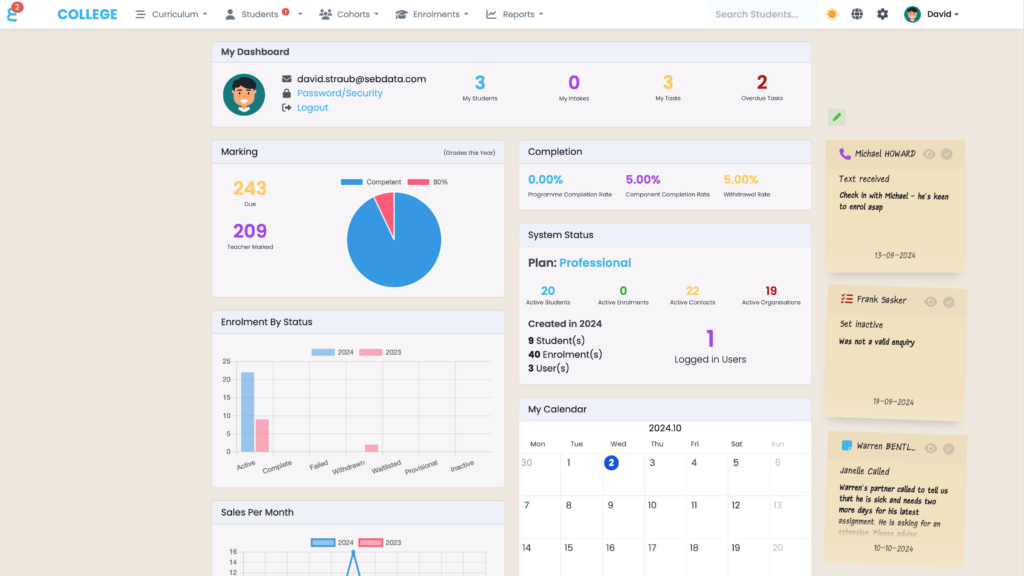Click the sun theme icon in top bar

pos(832,14)
